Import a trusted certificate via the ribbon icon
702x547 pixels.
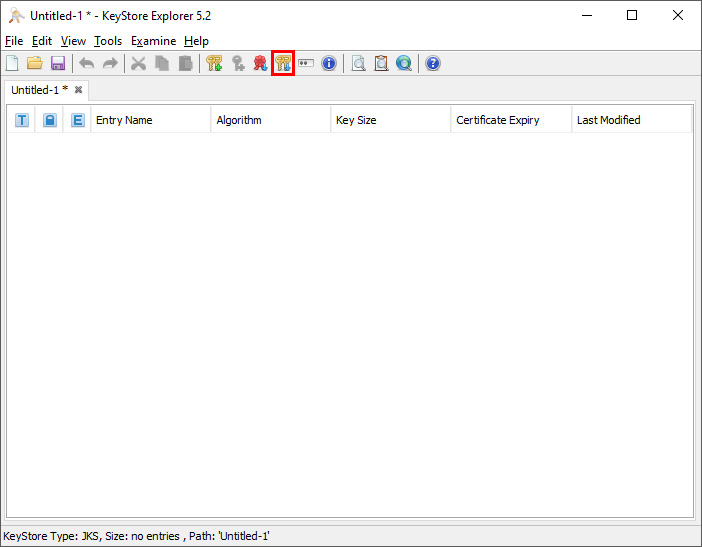click(x=260, y=63)
